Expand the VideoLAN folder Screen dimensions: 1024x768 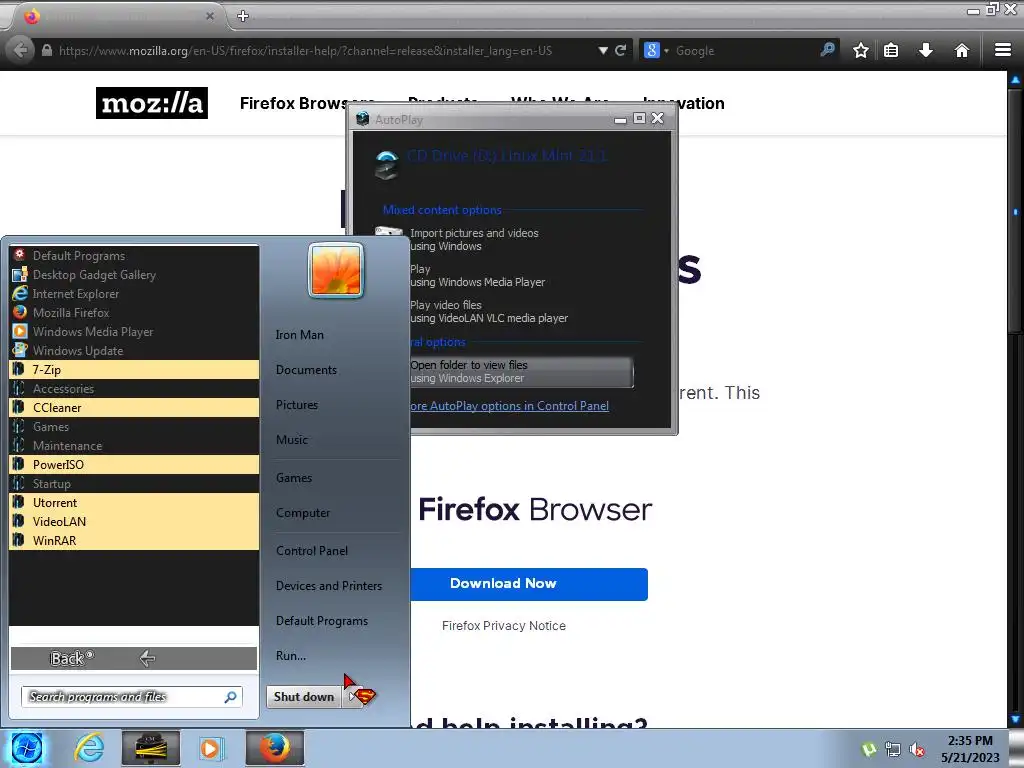click(134, 521)
